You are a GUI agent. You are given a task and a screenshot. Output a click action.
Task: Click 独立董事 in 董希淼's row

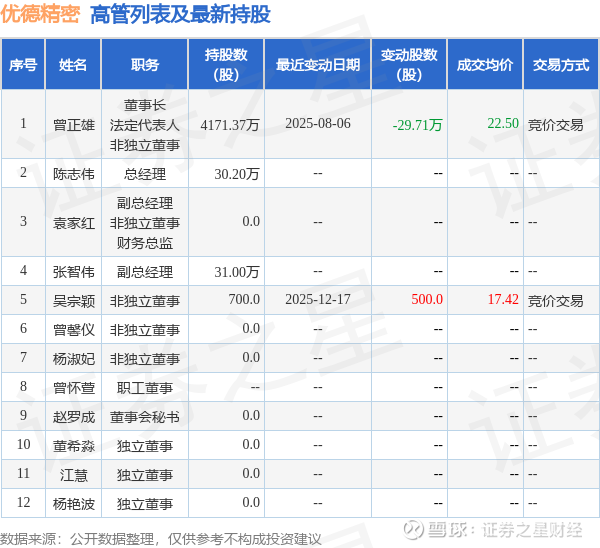pos(145,446)
